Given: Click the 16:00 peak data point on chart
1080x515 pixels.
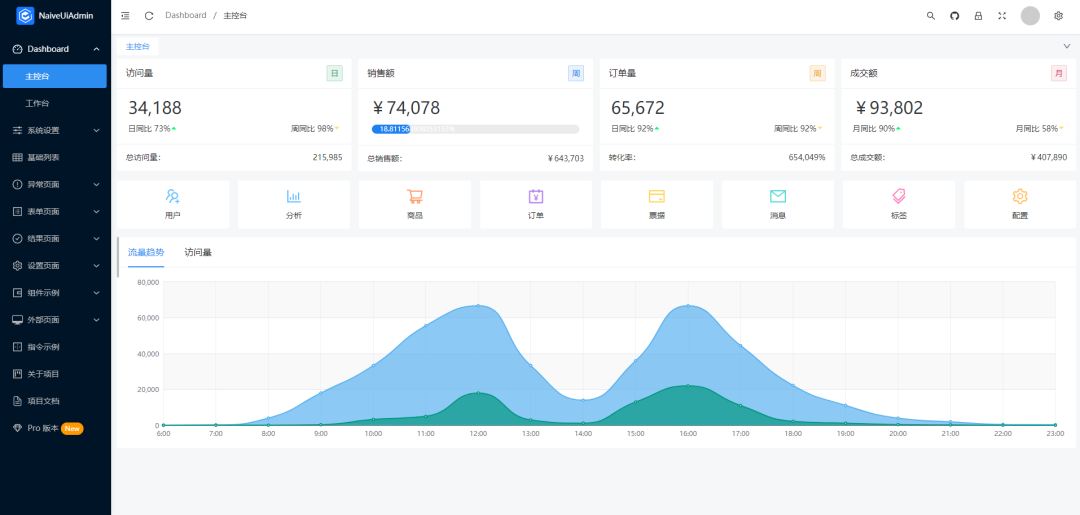Looking at the screenshot, I should [x=688, y=306].
